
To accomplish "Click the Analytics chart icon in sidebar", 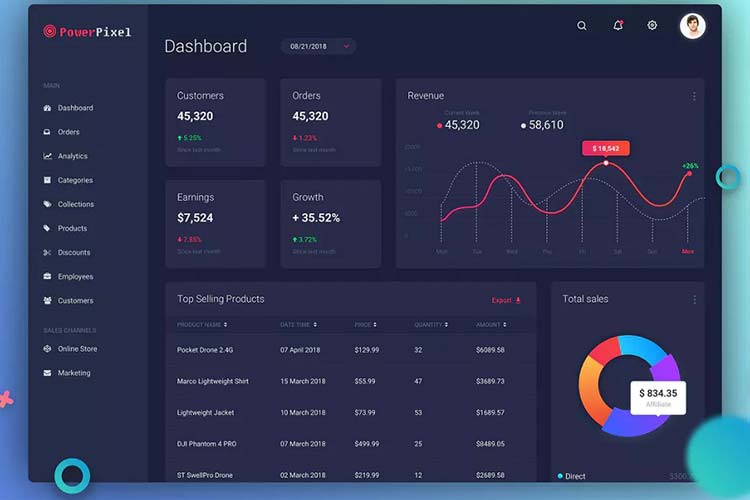I will point(47,156).
